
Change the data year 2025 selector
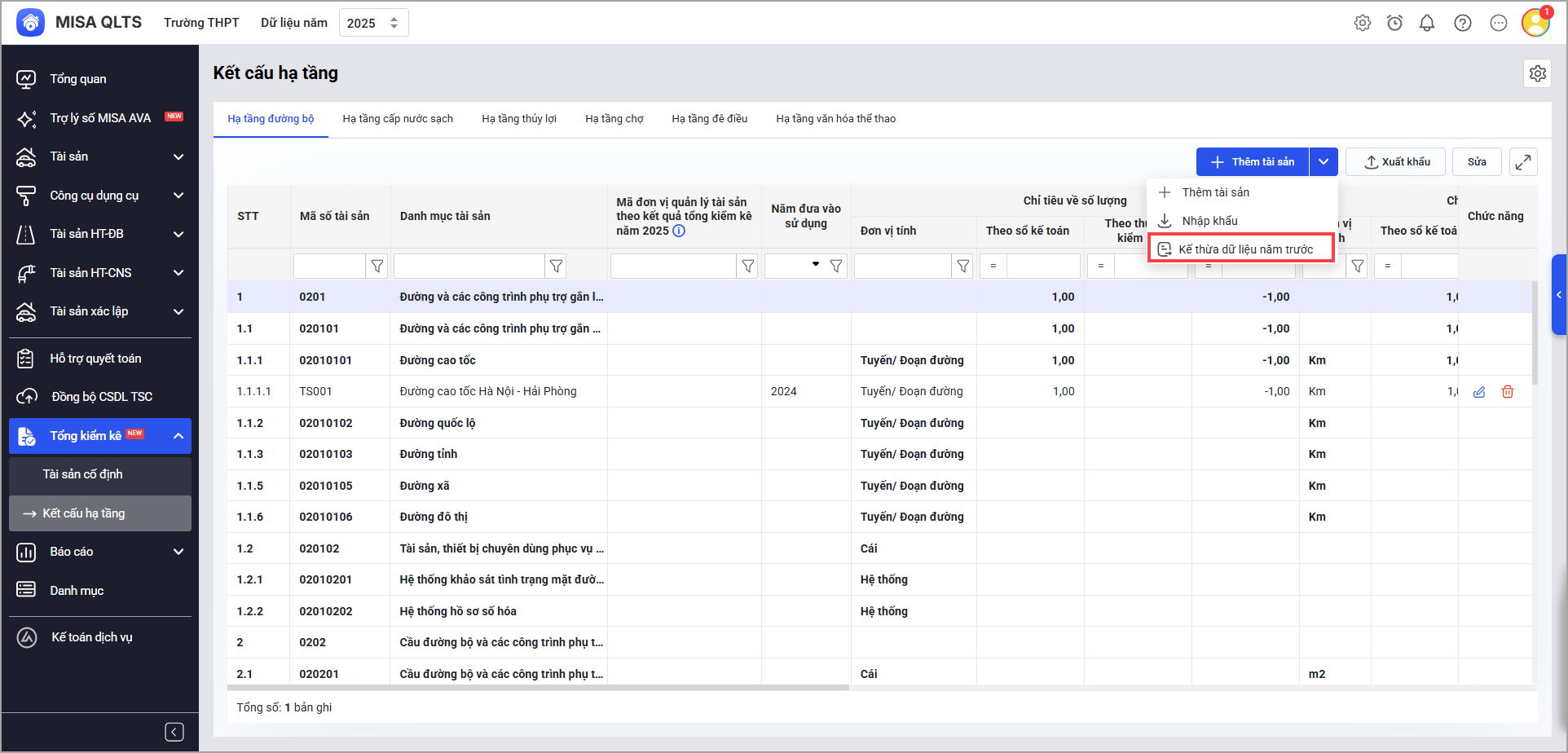[373, 23]
